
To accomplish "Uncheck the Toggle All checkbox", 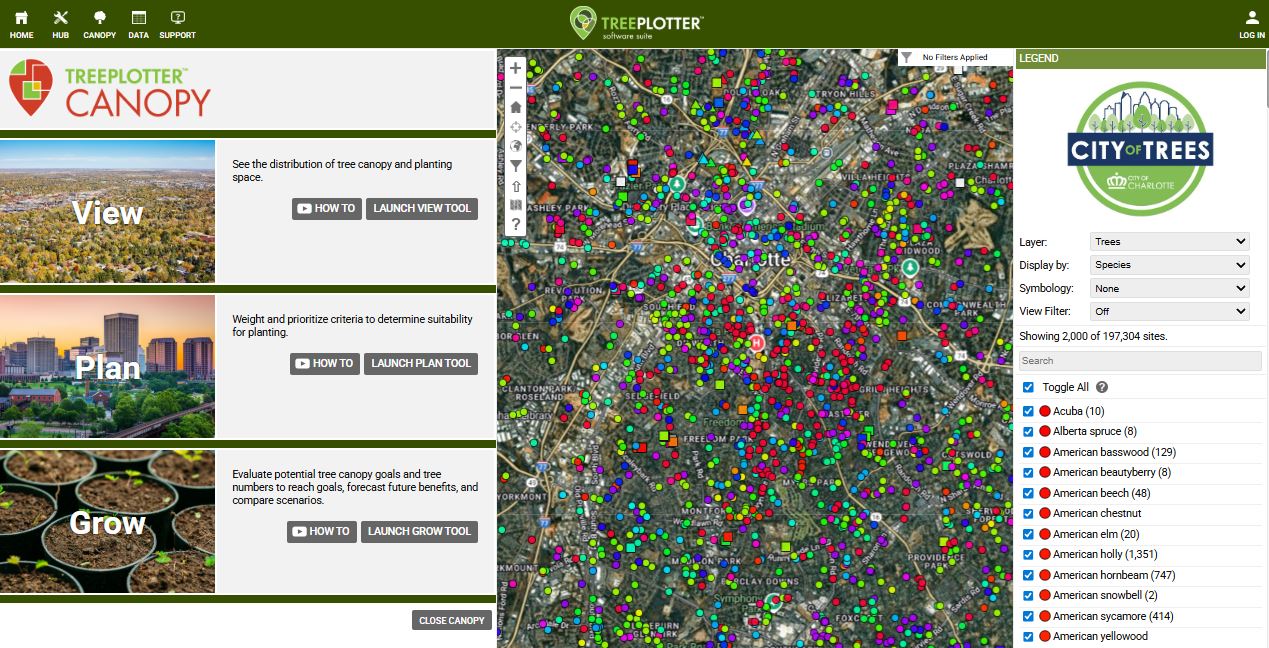I will (1028, 387).
